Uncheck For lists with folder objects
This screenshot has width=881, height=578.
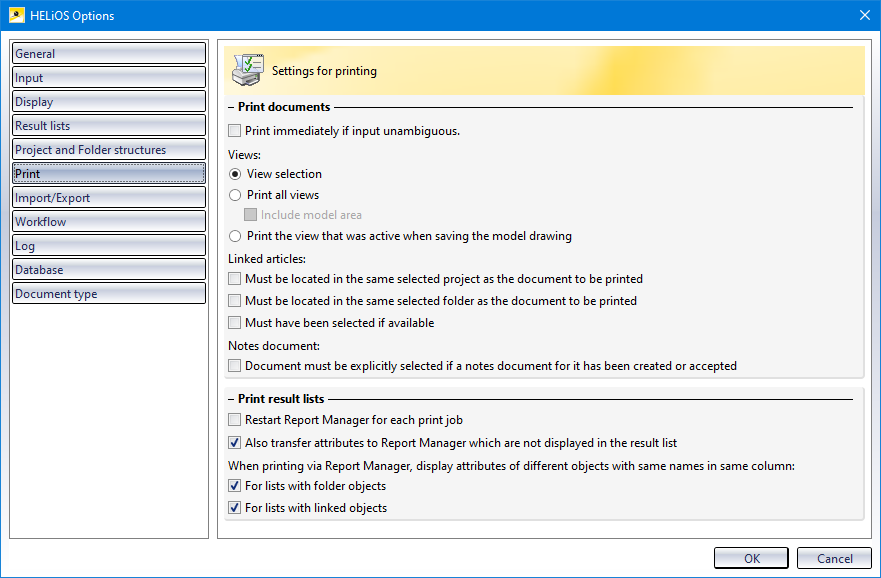click(x=234, y=485)
